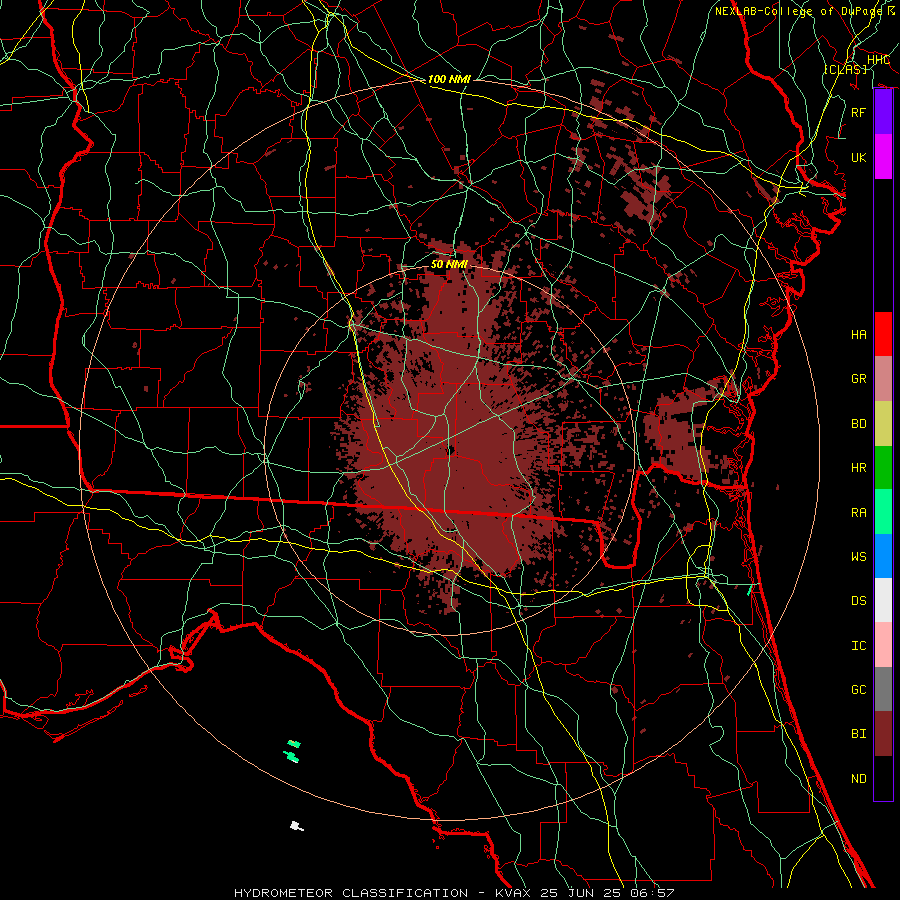The image size is (900, 900).
Task: Click the HYDROMETEOR CLASSIFICATION title text
Action: pyautogui.click(x=351, y=893)
